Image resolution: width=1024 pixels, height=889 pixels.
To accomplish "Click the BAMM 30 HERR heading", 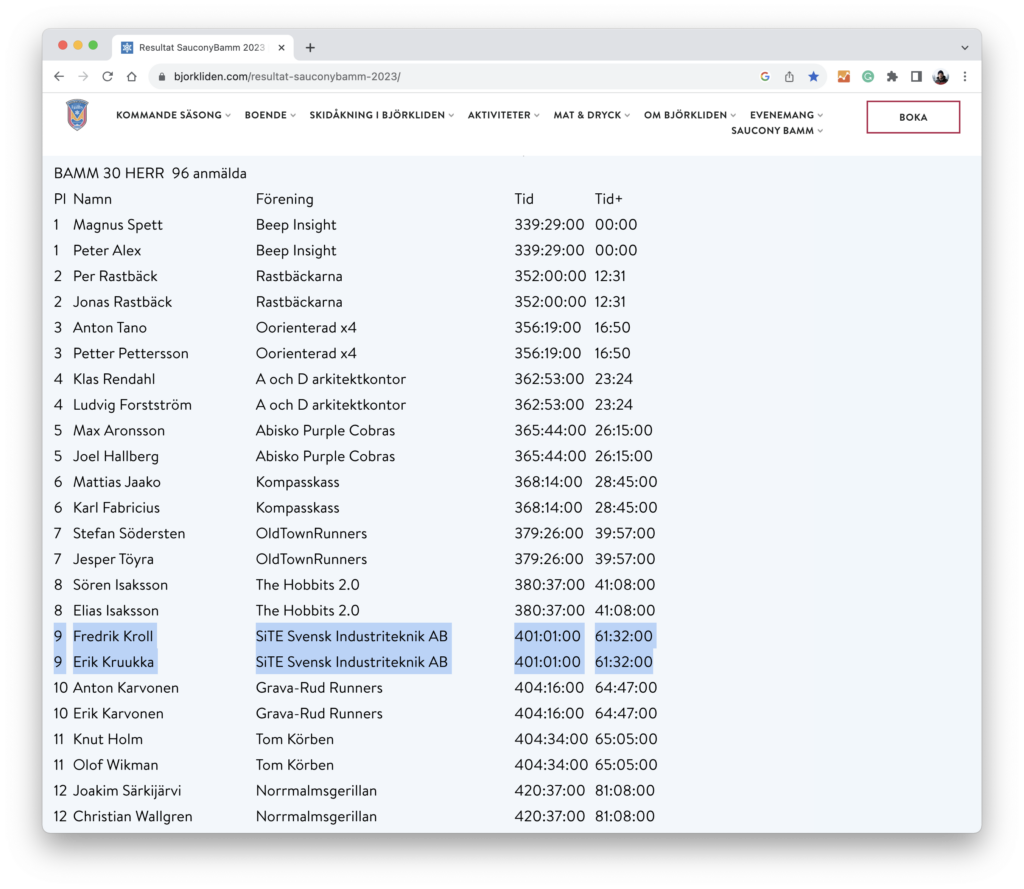I will coord(150,173).
